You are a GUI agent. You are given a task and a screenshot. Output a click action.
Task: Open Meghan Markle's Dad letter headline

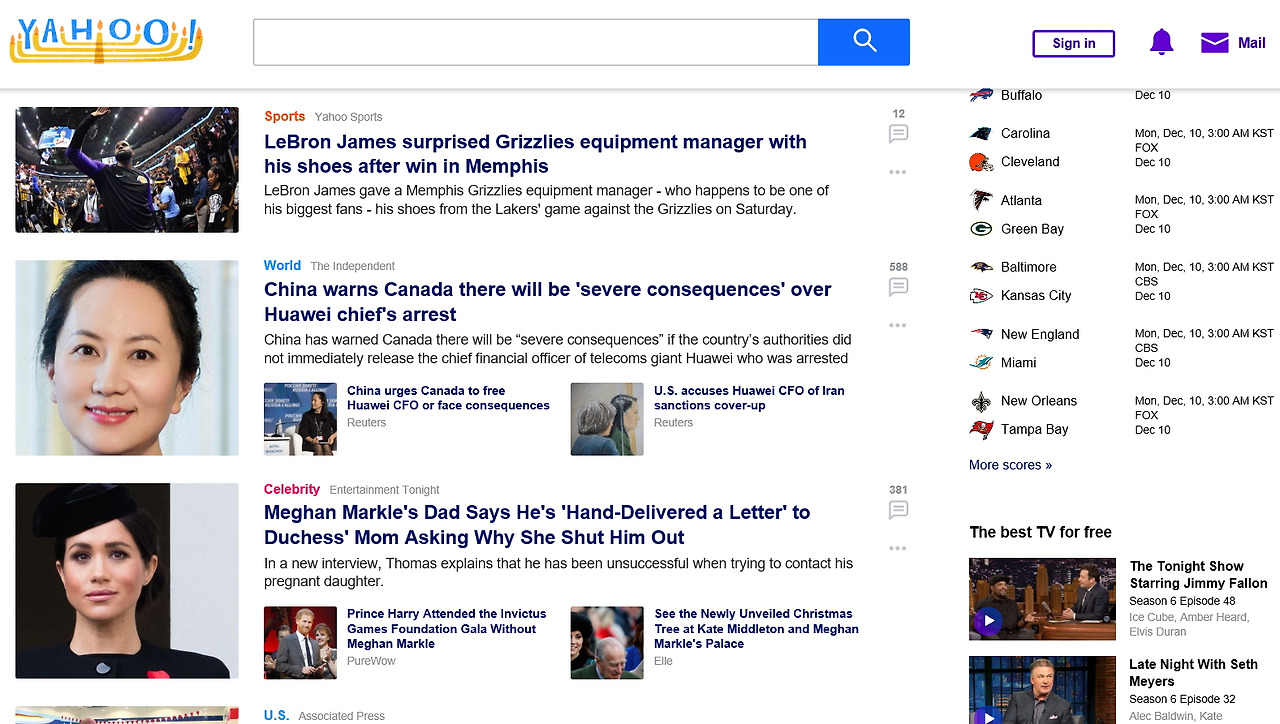tap(537, 525)
